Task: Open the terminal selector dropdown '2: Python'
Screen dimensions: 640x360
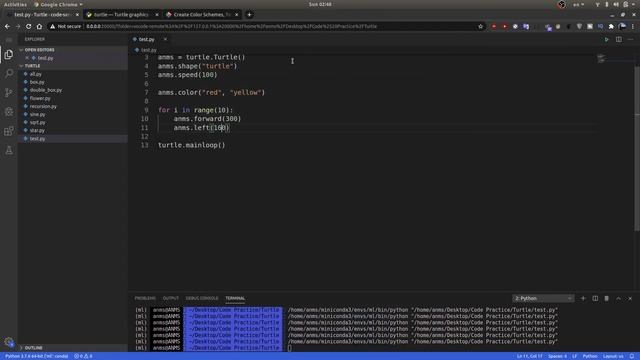Action: click(543, 298)
